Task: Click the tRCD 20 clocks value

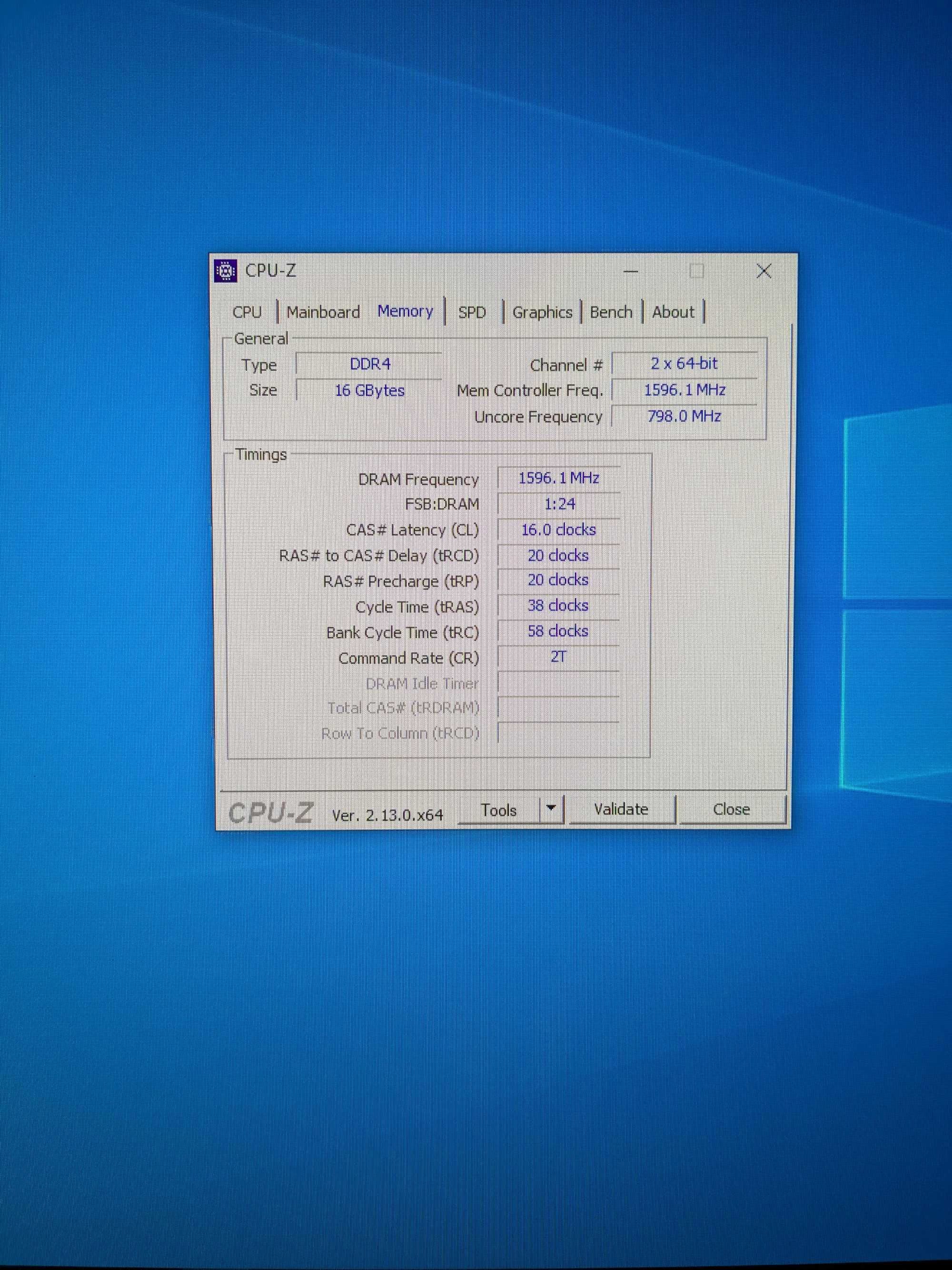Action: click(x=559, y=556)
